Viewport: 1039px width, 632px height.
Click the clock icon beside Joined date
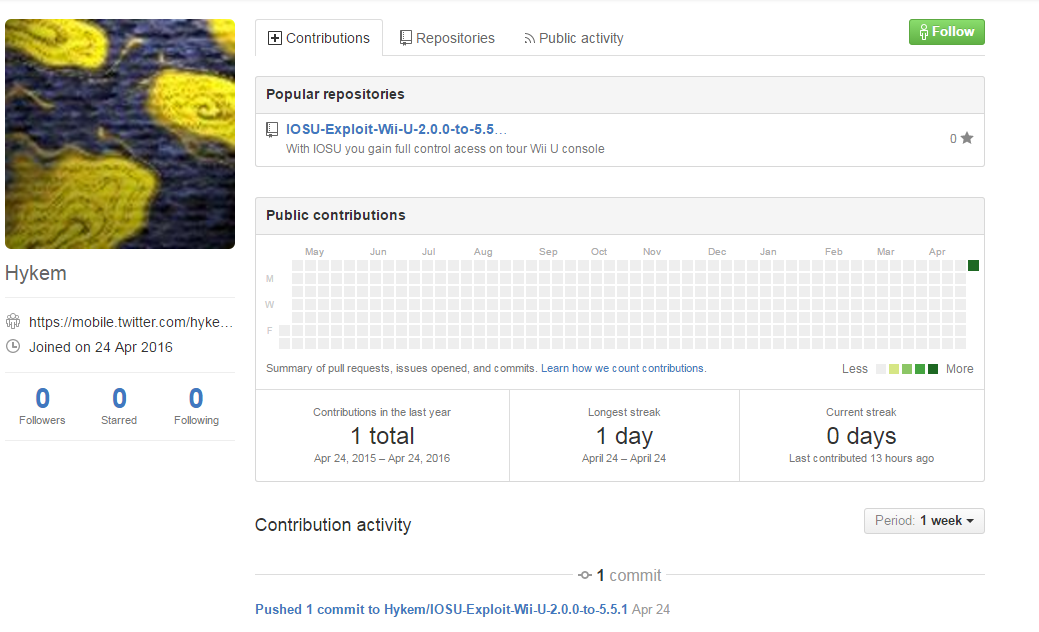(x=13, y=346)
